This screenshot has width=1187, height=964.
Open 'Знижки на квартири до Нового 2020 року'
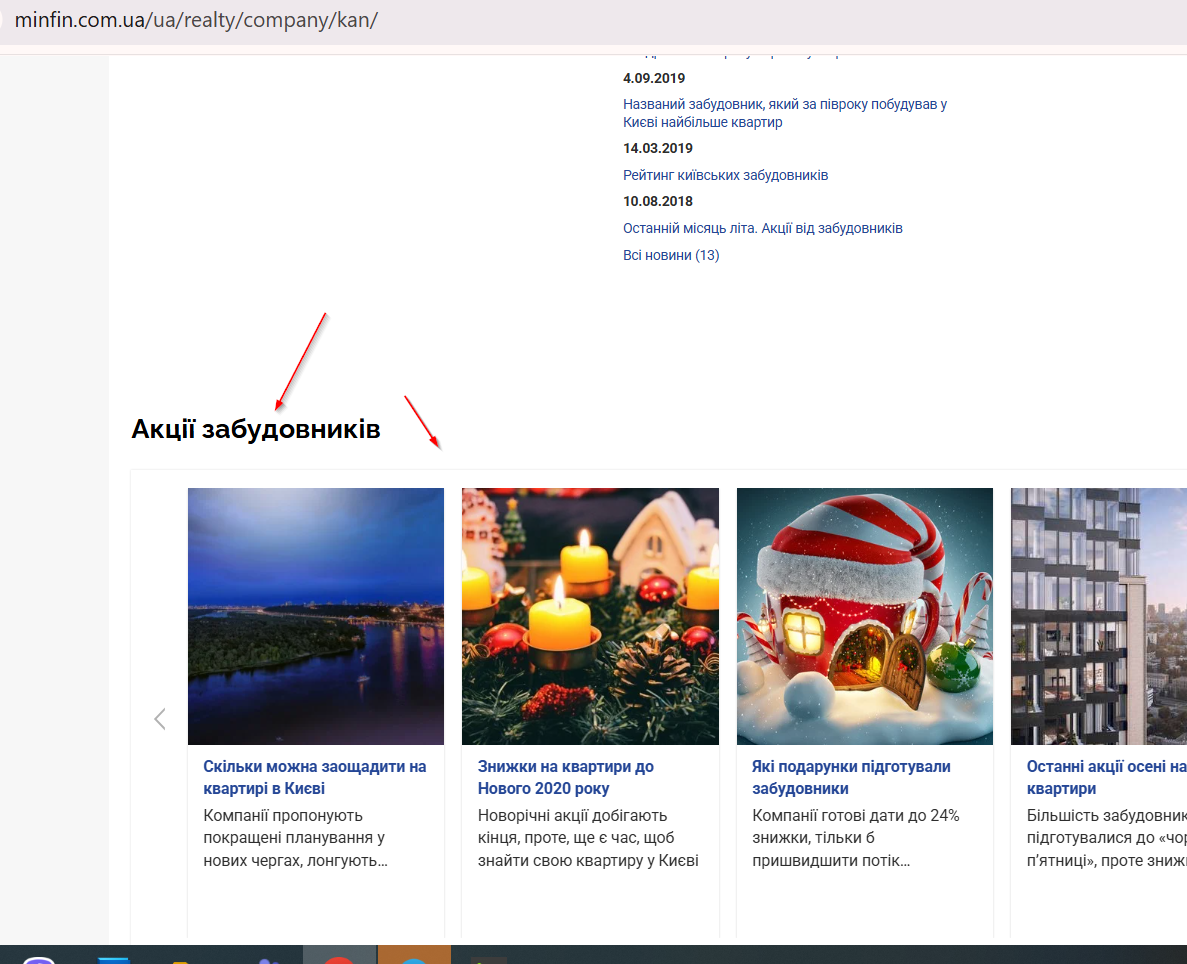click(x=565, y=777)
